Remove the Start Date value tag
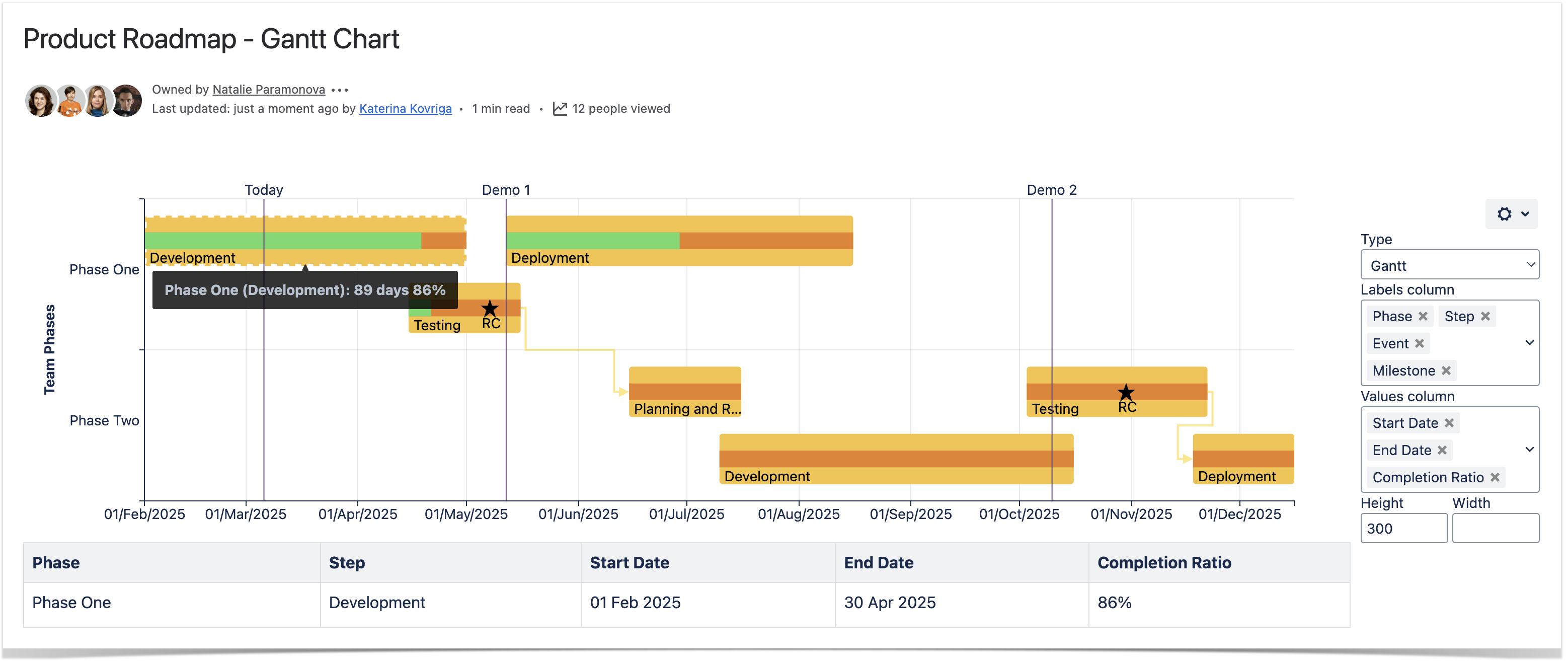The width and height of the screenshot is (1568, 663). (1449, 423)
